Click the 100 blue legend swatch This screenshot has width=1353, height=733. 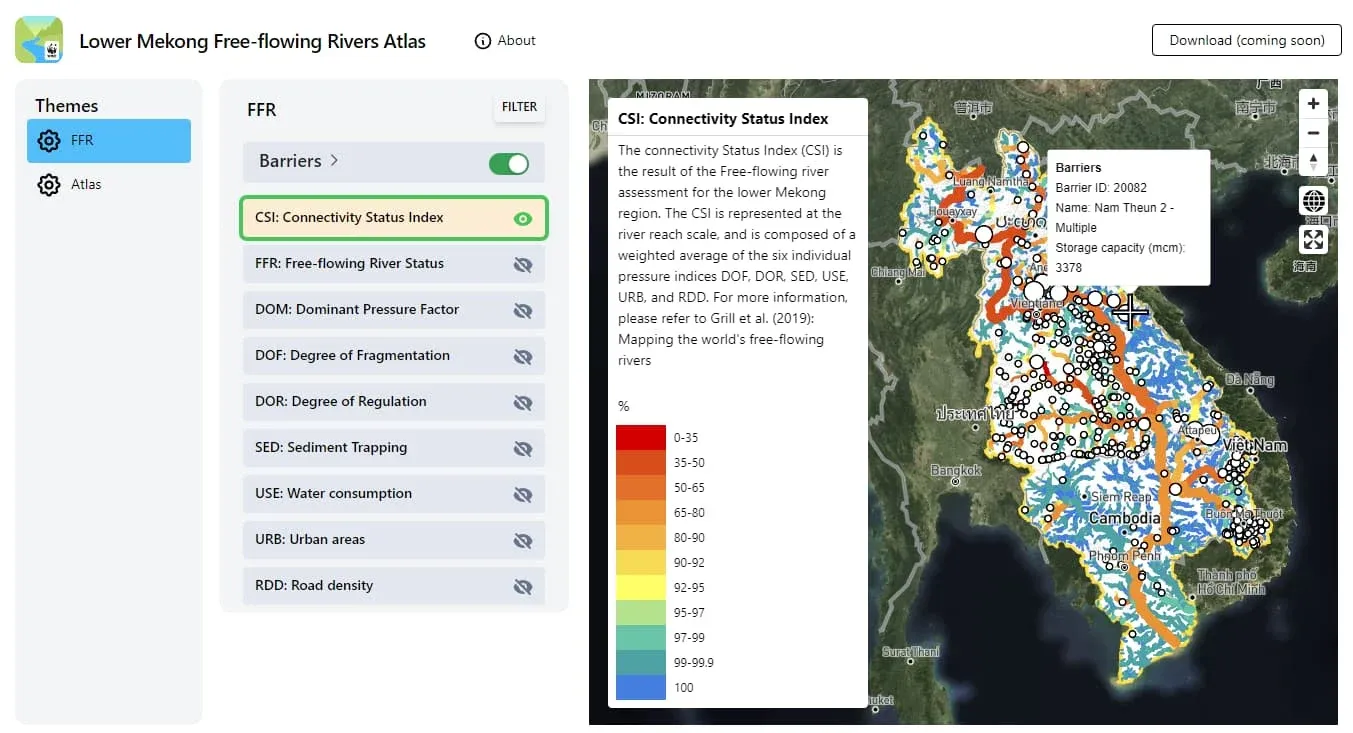click(641, 687)
